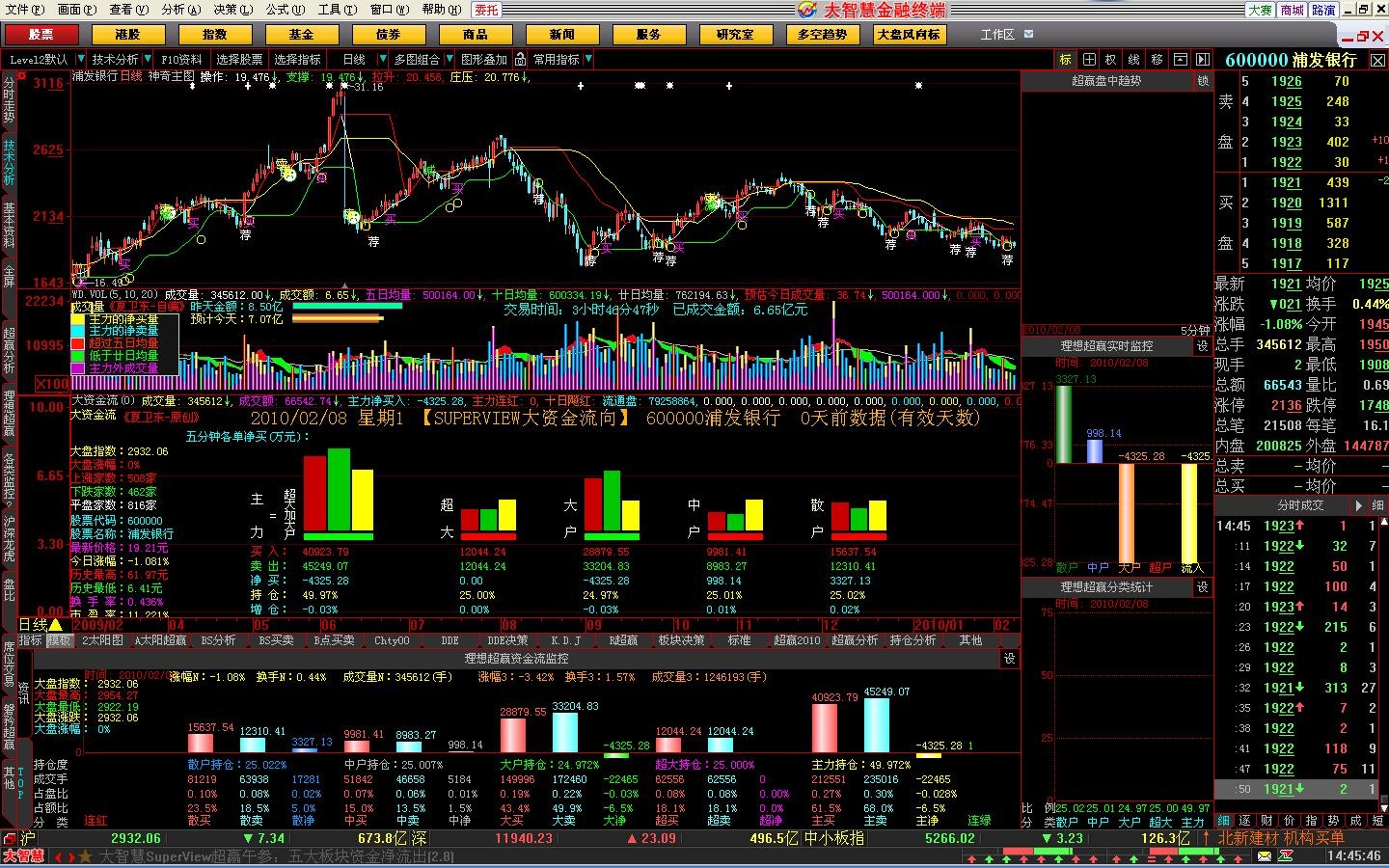Click the window frame icon in chart toolbar
This screenshot has width=1389, height=868.
pos(1179,60)
